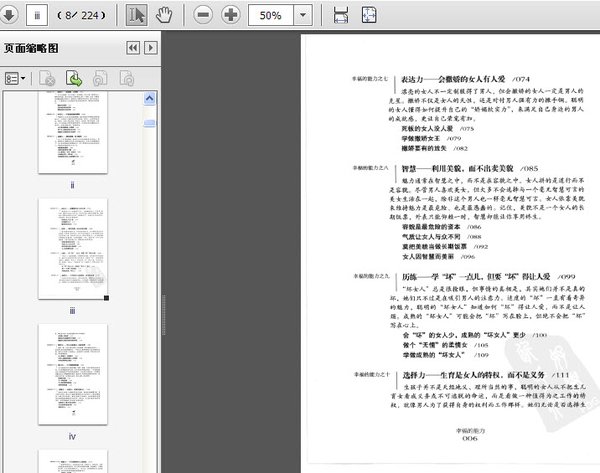Click the delete pages icon in thumbnails panel

pos(47,77)
